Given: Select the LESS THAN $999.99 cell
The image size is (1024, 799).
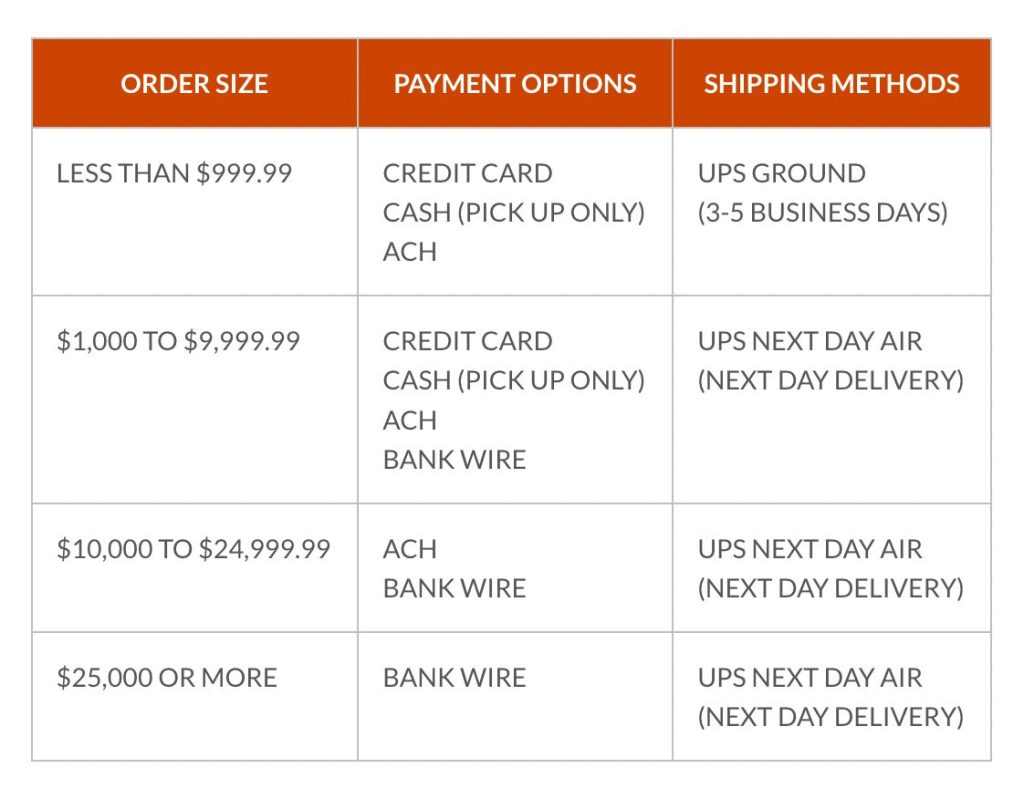Looking at the screenshot, I should pos(174,173).
